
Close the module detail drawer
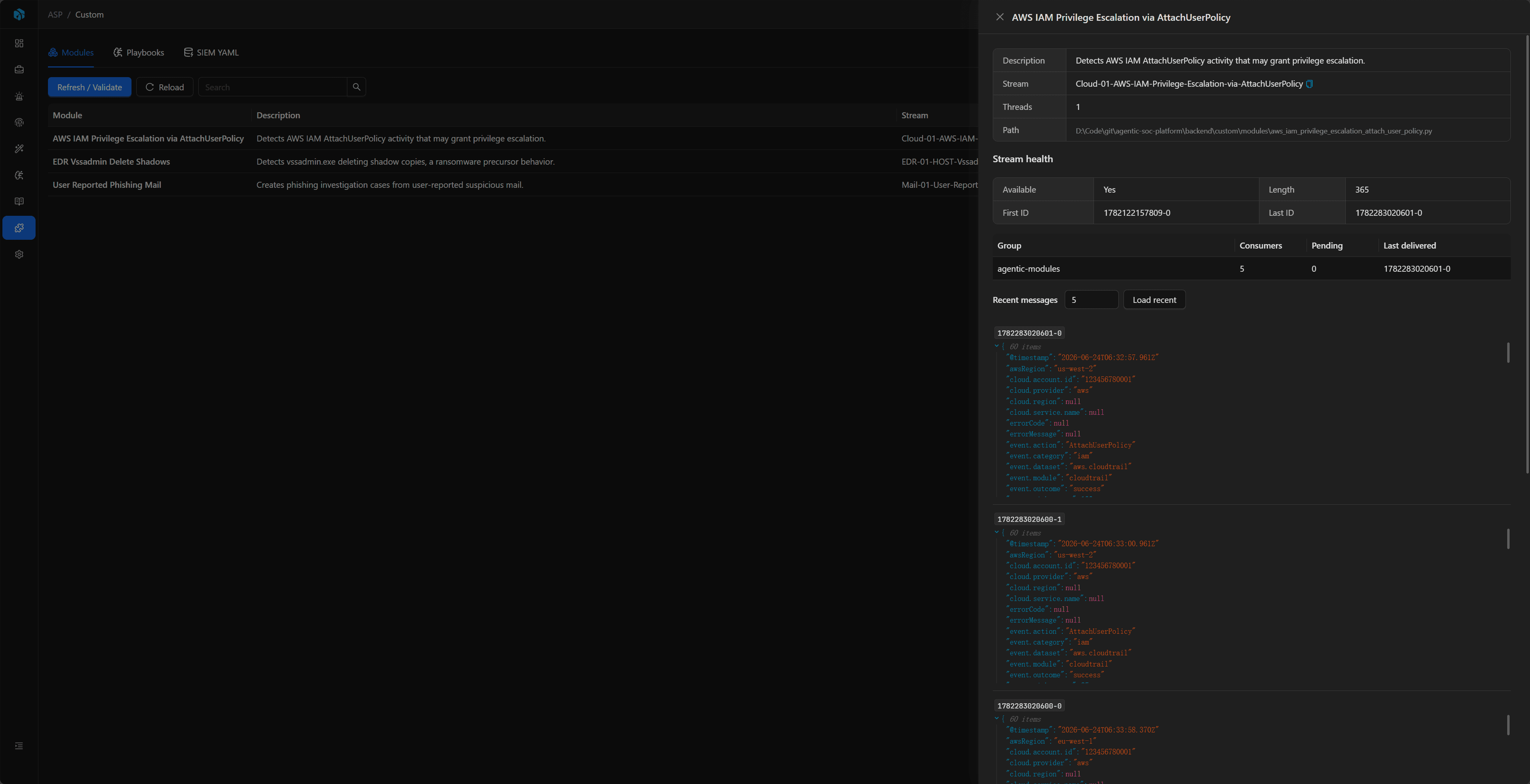coord(1000,17)
